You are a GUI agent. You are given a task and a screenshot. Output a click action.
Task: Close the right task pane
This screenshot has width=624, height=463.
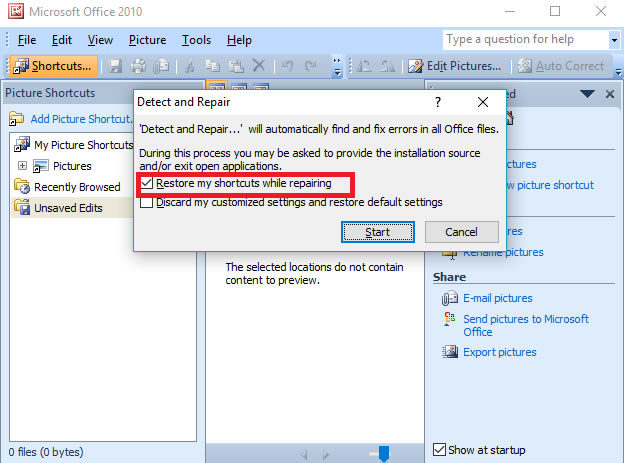pos(610,94)
